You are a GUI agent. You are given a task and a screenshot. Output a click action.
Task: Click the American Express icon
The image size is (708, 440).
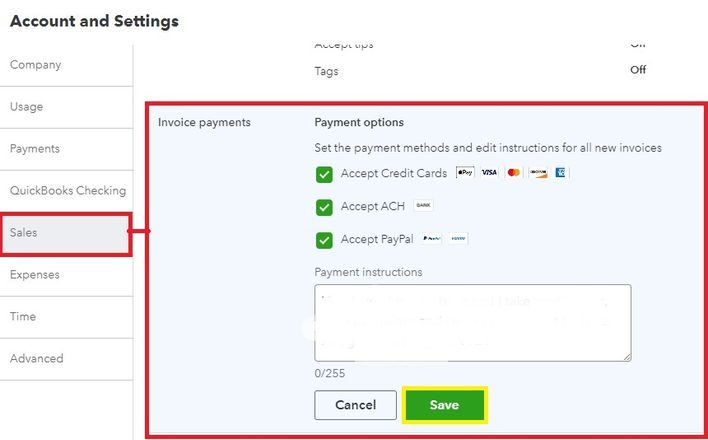coord(561,173)
